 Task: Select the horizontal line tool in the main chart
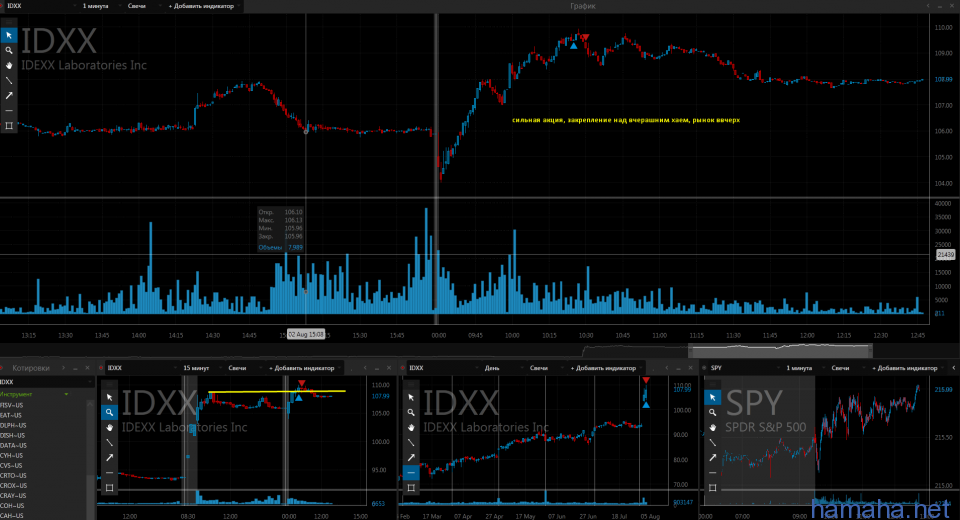9,110
